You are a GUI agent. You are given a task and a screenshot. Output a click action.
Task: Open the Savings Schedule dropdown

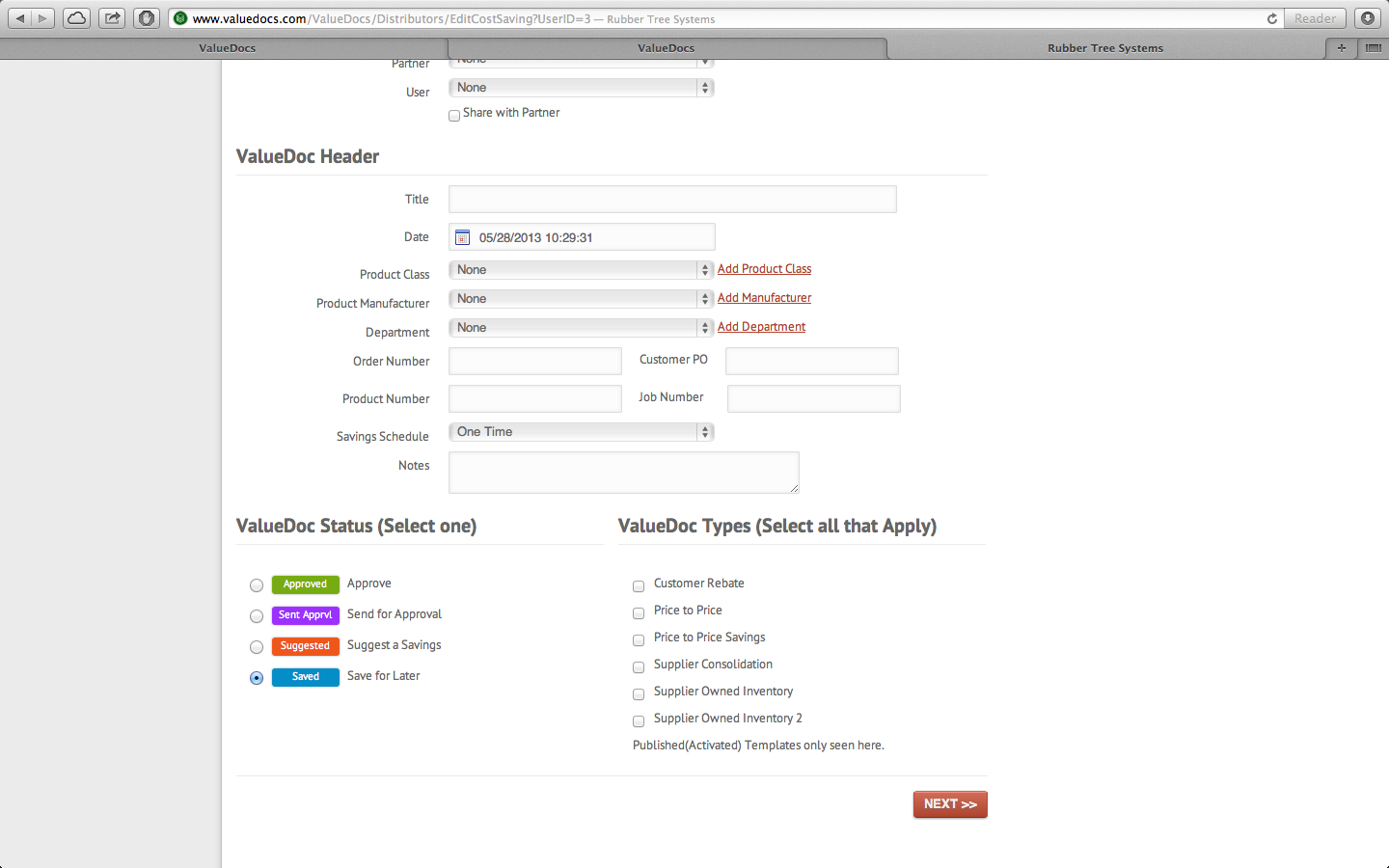(x=581, y=432)
